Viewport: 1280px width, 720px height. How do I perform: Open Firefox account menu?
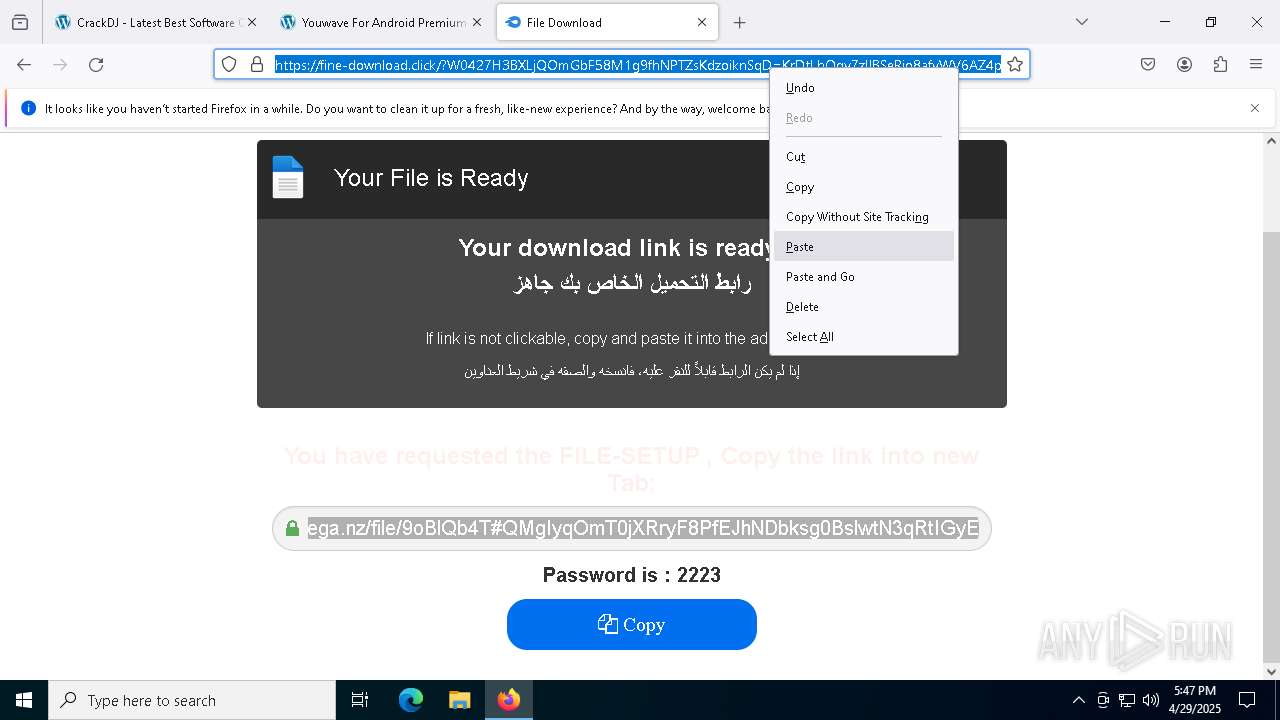click(x=1184, y=64)
